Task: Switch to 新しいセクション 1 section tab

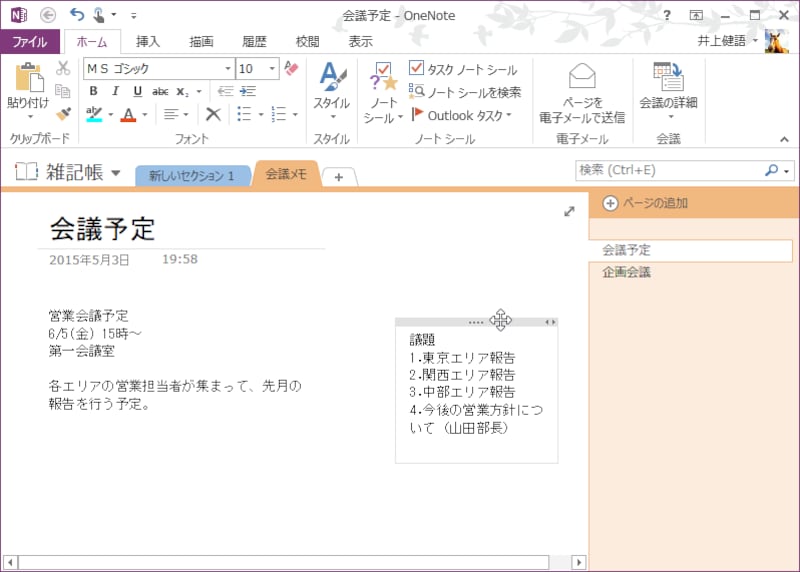Action: tap(191, 176)
